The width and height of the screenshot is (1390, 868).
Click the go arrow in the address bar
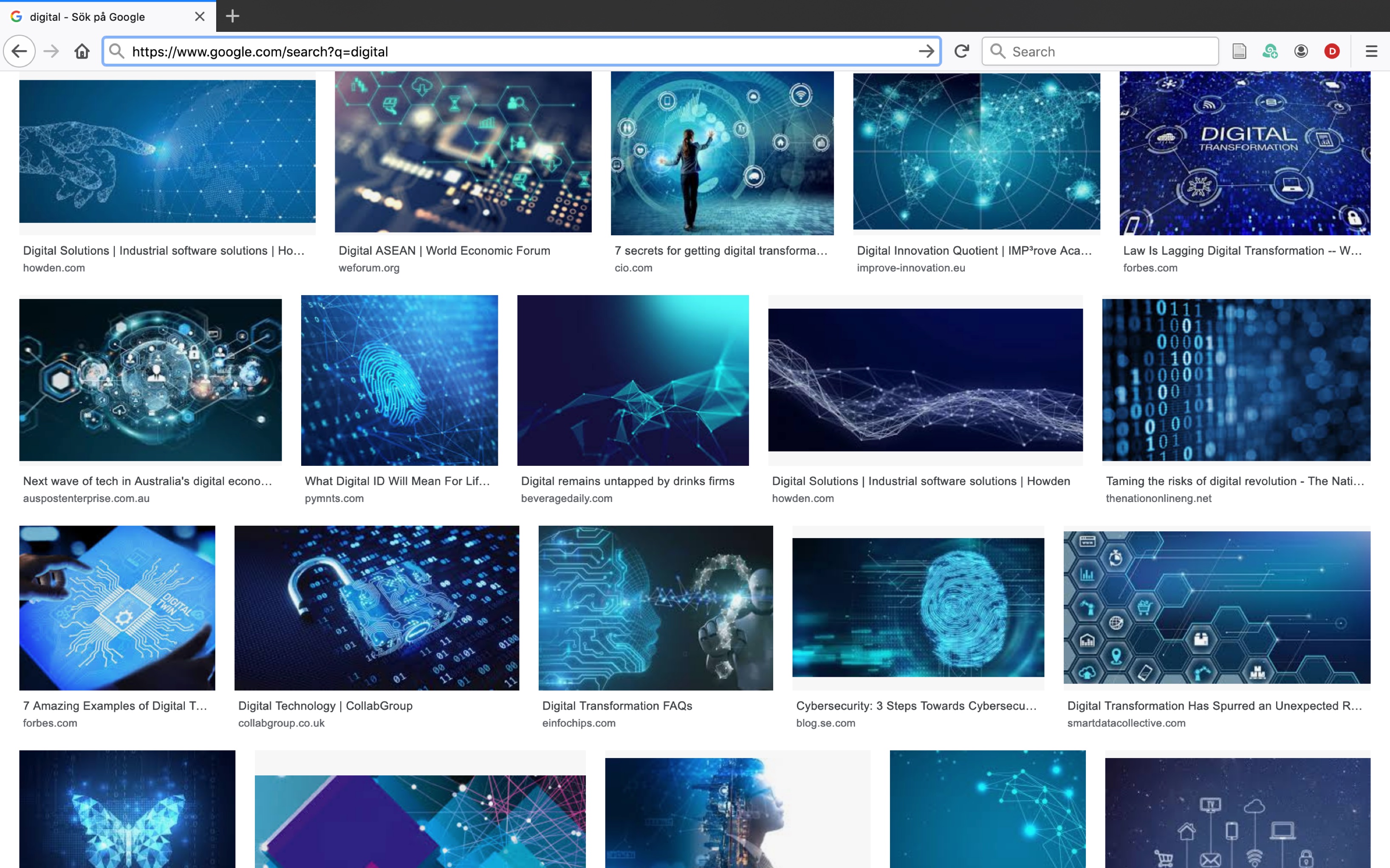pyautogui.click(x=926, y=52)
